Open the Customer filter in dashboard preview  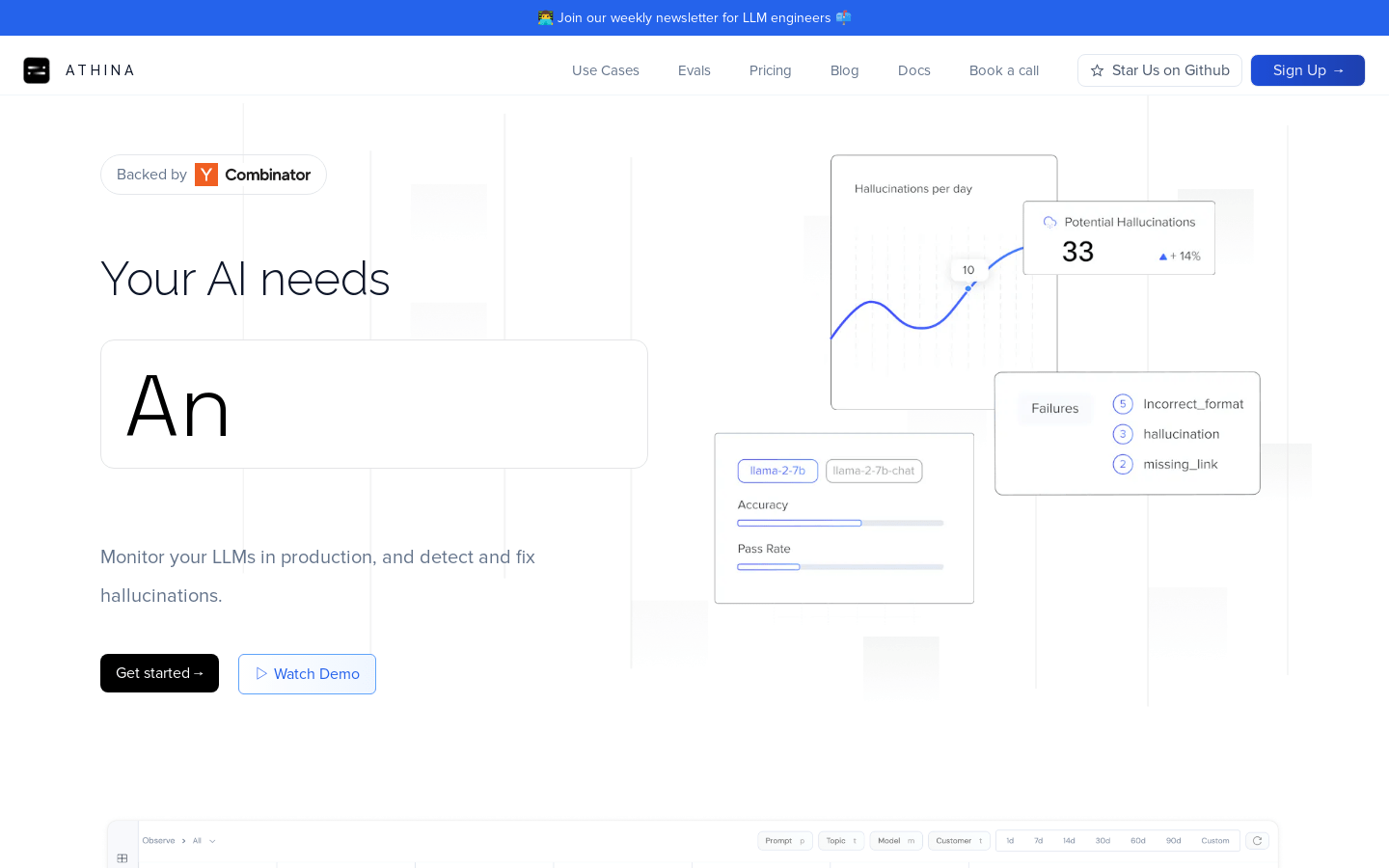click(x=959, y=841)
